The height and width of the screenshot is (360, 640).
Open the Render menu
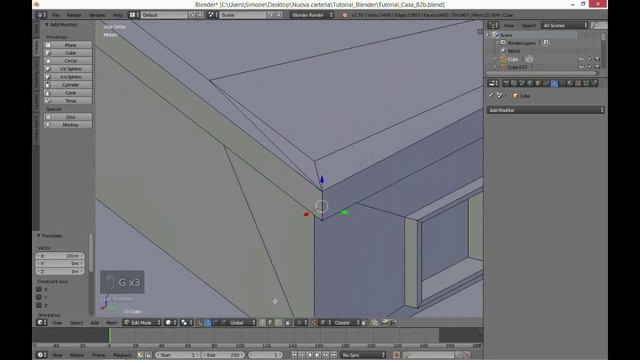click(74, 15)
